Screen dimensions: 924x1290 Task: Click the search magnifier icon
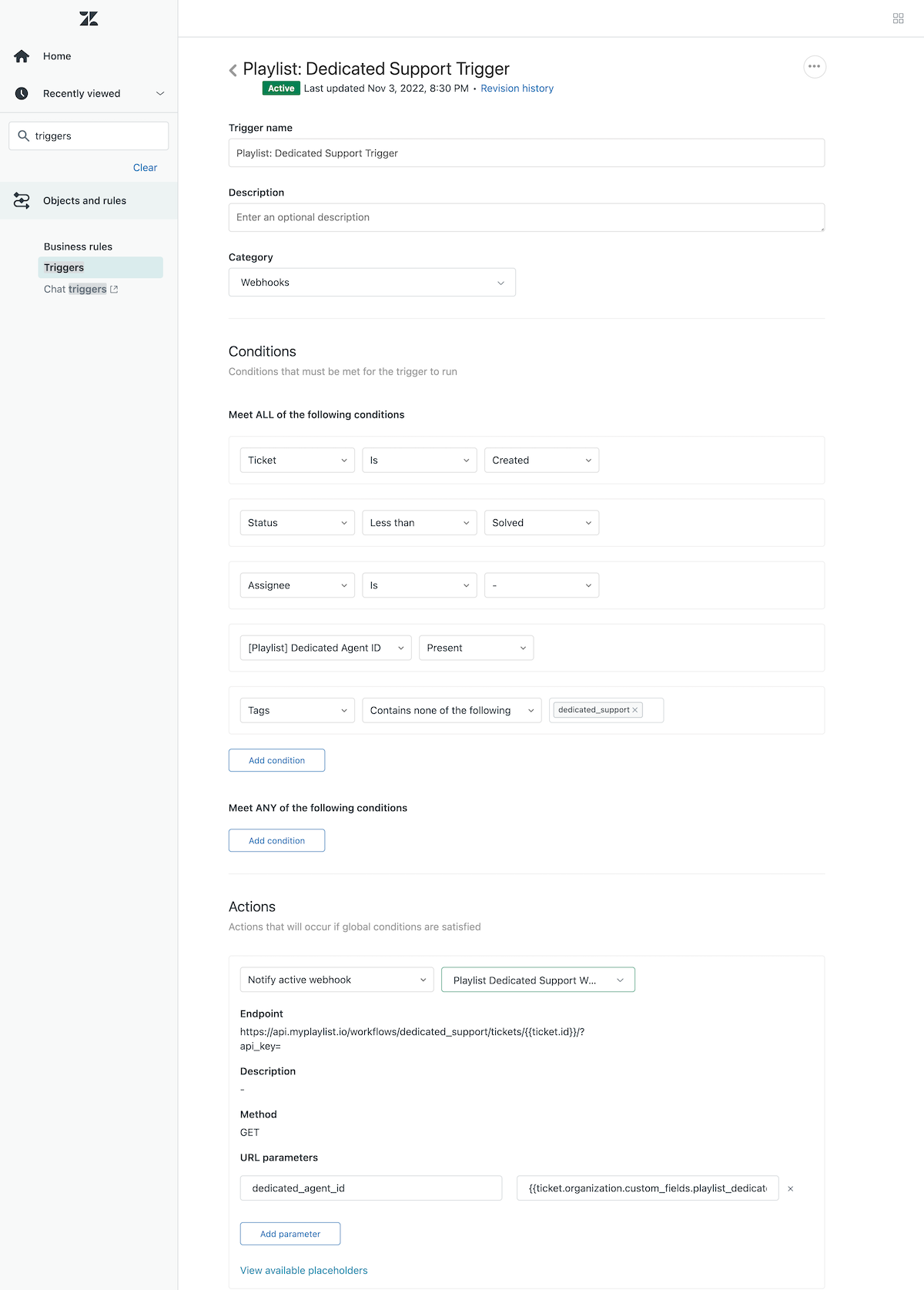[x=23, y=136]
